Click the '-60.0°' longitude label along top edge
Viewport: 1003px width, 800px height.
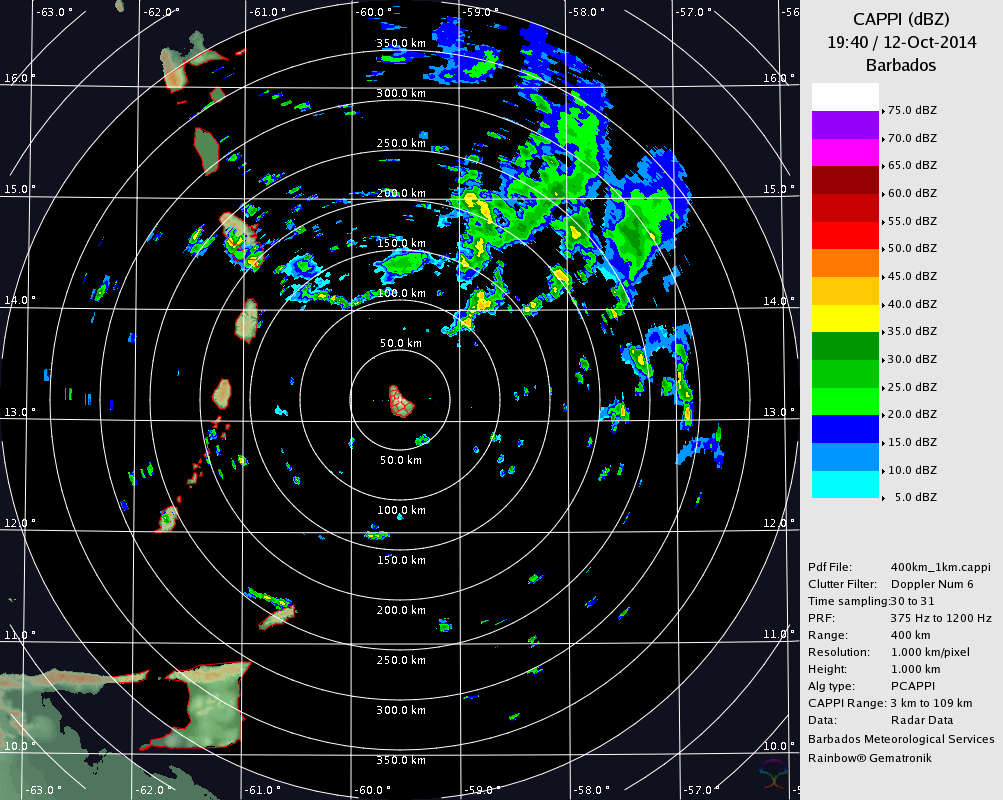click(373, 12)
